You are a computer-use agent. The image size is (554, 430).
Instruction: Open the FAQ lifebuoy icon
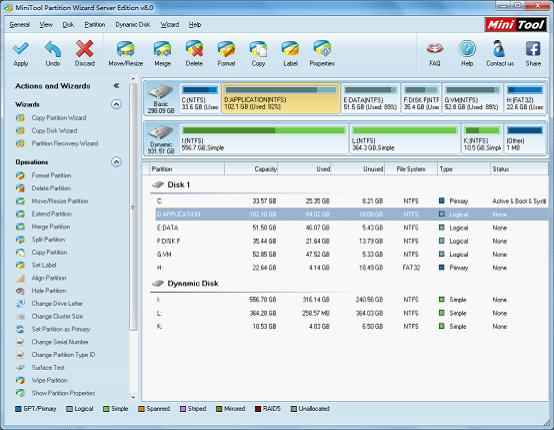click(x=435, y=49)
